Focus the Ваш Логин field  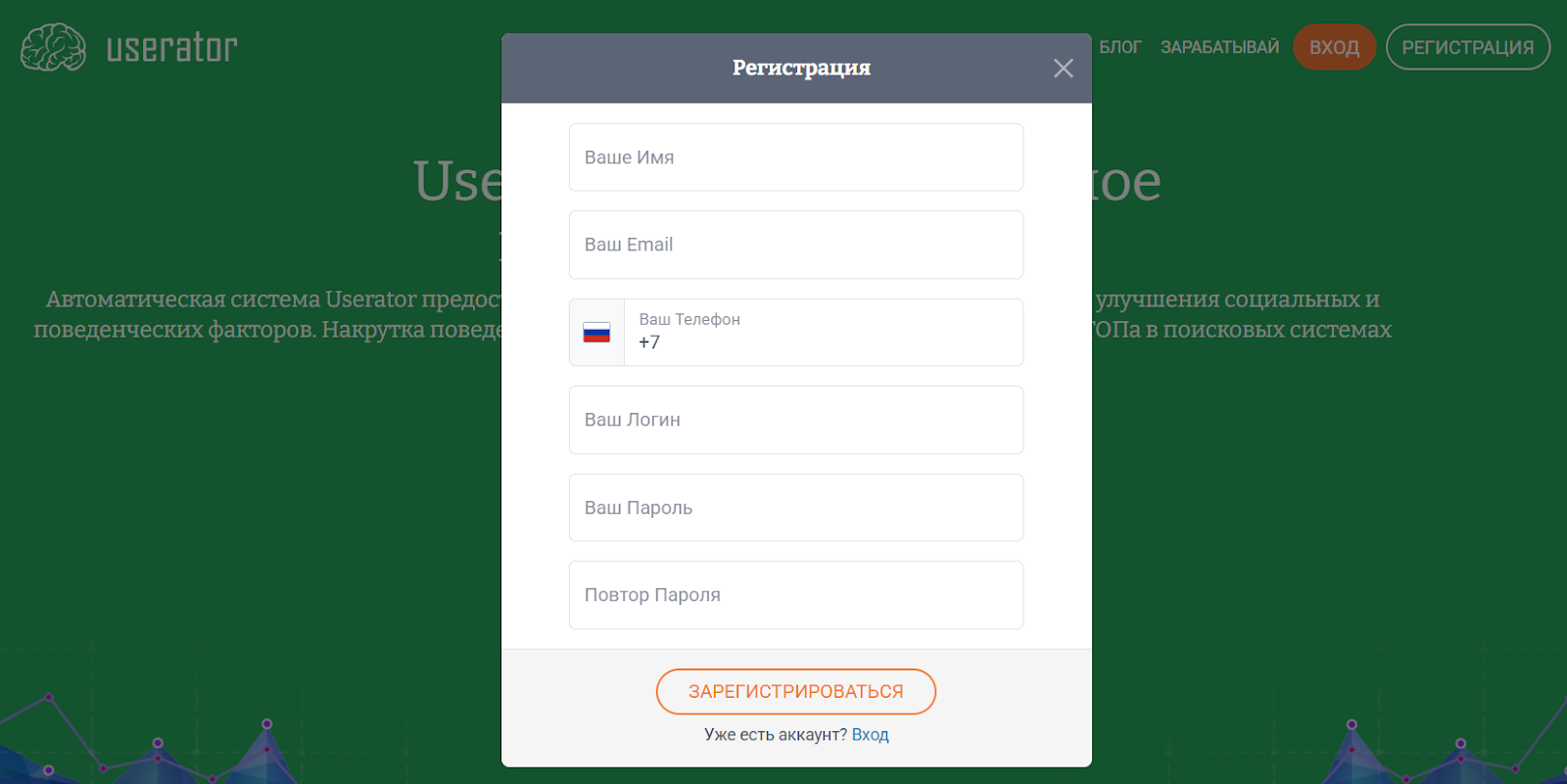click(795, 420)
